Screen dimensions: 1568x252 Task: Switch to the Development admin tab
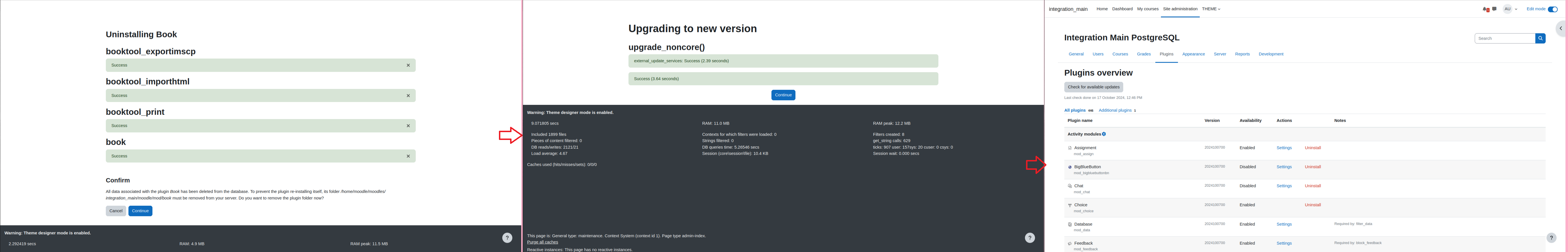pyautogui.click(x=1271, y=54)
